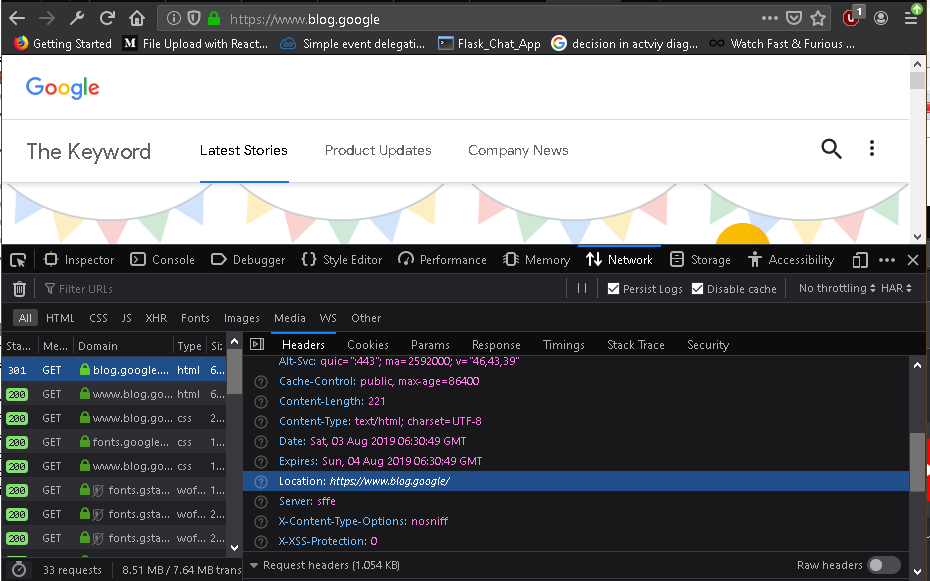Viewport: 930px width, 581px height.
Task: View the Timings tab of the request
Action: point(563,344)
